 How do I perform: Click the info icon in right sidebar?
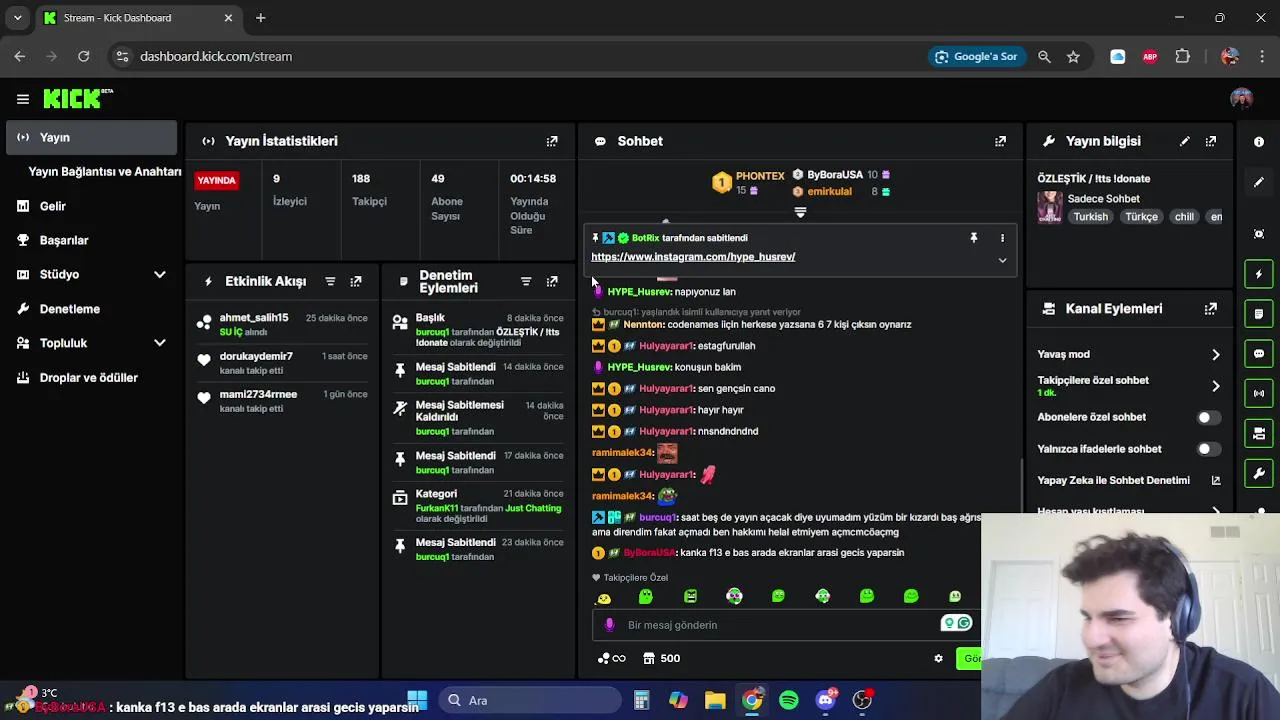pos(1259,142)
